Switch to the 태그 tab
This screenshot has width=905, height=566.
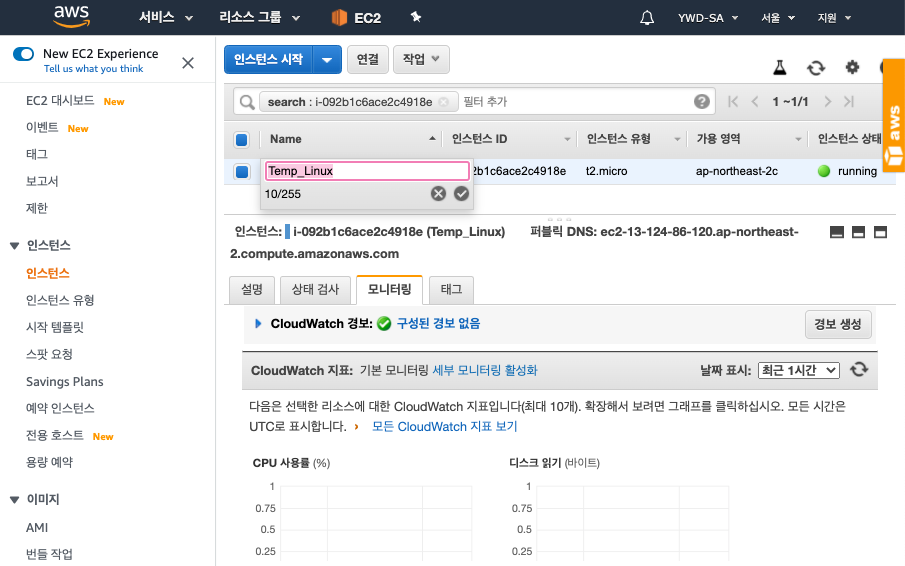click(x=451, y=290)
